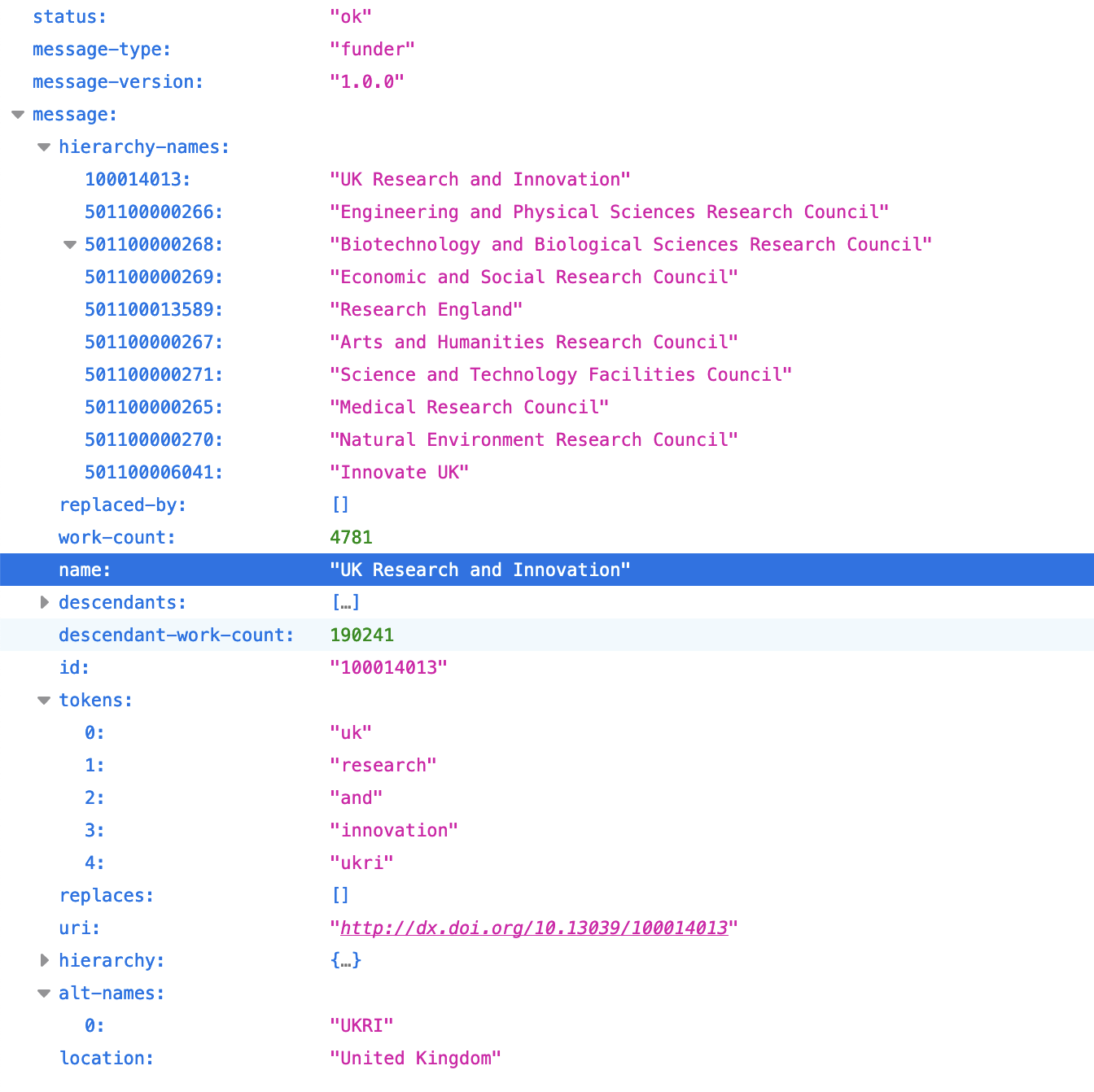Collapse the tokens list
The height and width of the screenshot is (1092, 1094).
pyautogui.click(x=44, y=701)
